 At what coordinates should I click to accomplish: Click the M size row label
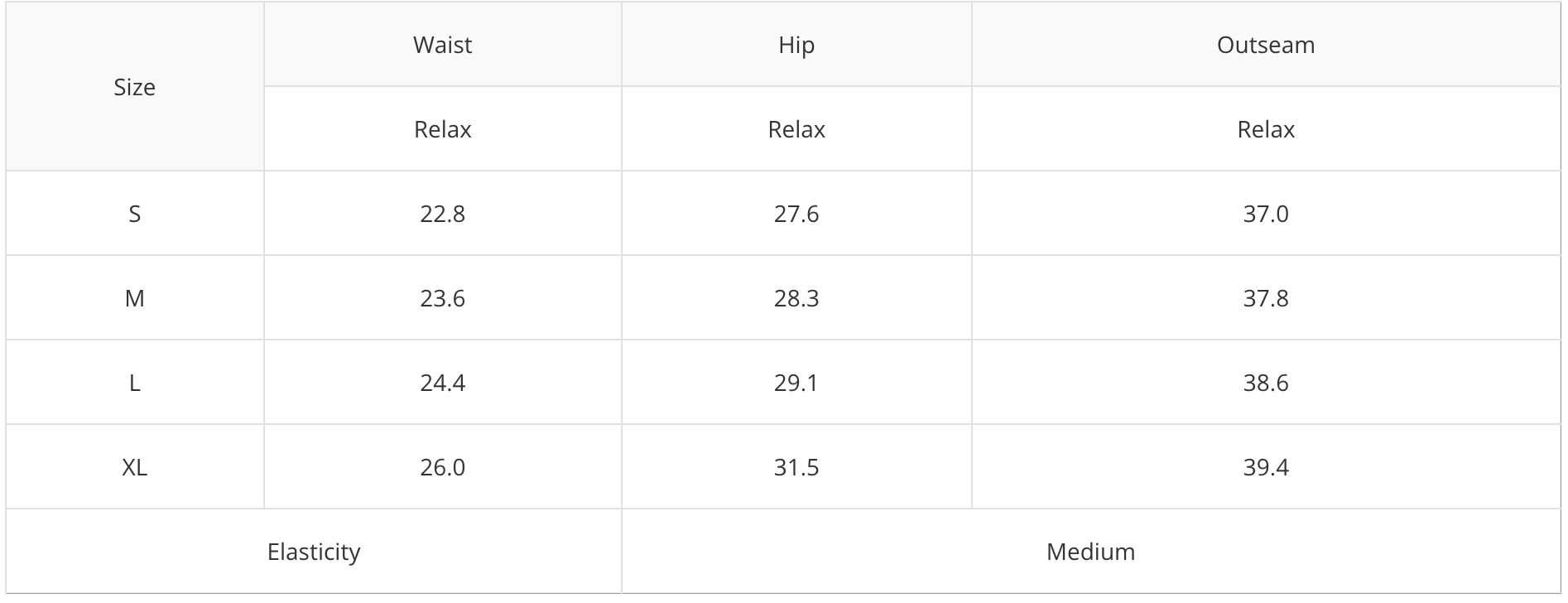click(134, 298)
